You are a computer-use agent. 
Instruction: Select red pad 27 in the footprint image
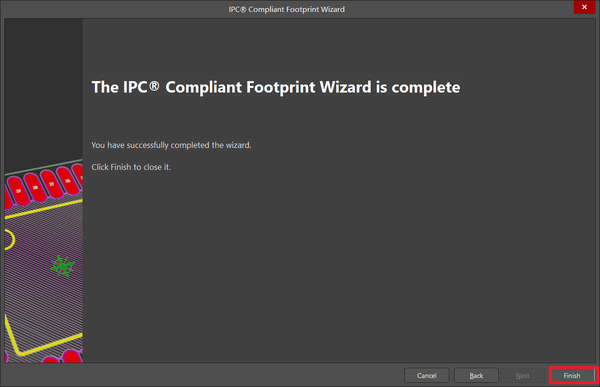(x=51, y=184)
